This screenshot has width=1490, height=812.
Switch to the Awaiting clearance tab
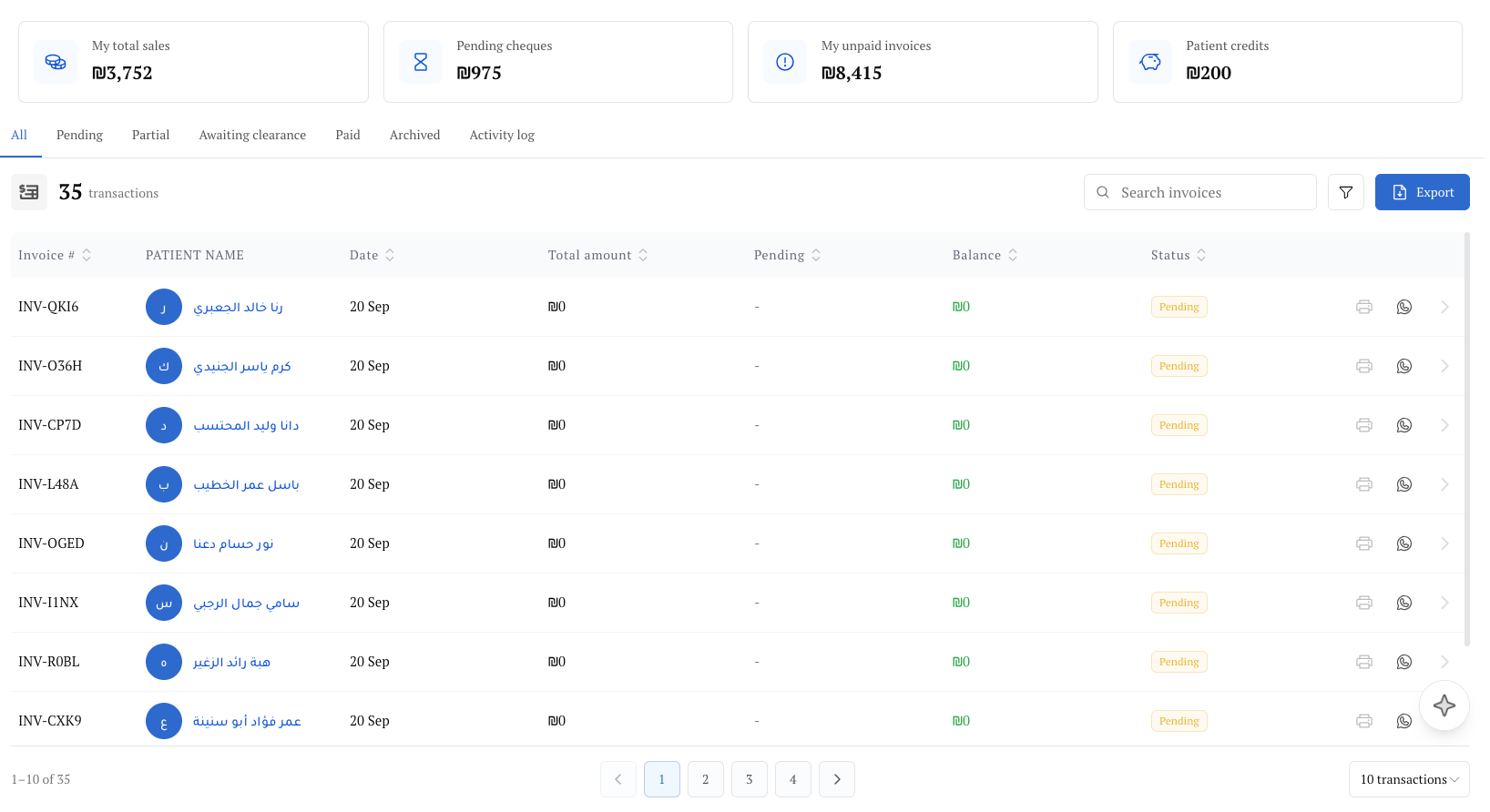point(252,135)
